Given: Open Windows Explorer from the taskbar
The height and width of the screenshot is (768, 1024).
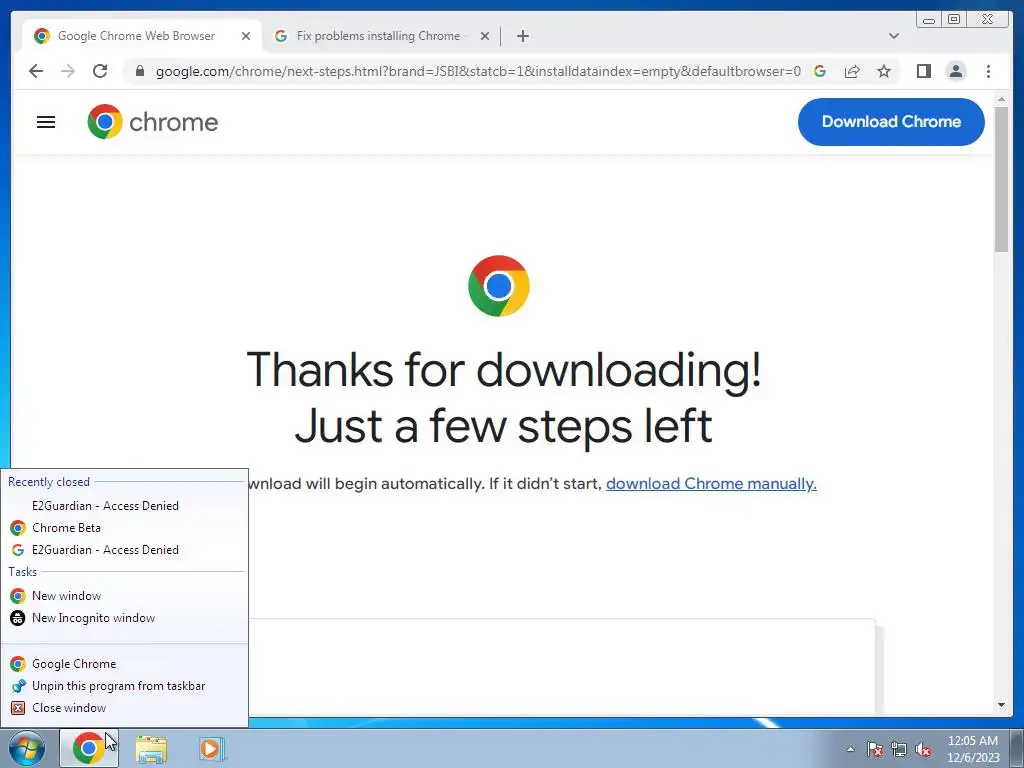Looking at the screenshot, I should [x=152, y=749].
